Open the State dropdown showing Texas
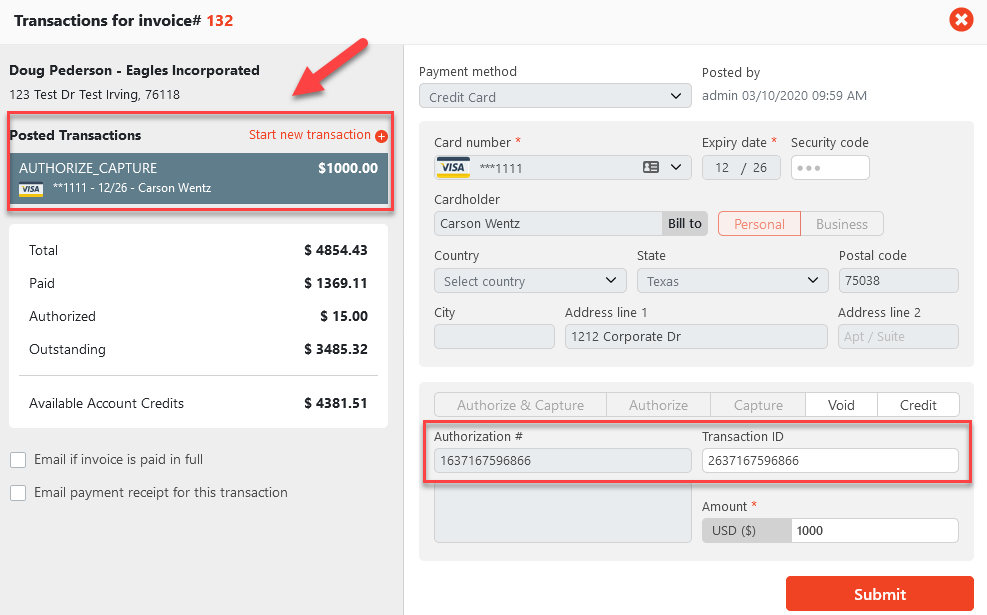Image resolution: width=987 pixels, height=615 pixels. click(732, 281)
